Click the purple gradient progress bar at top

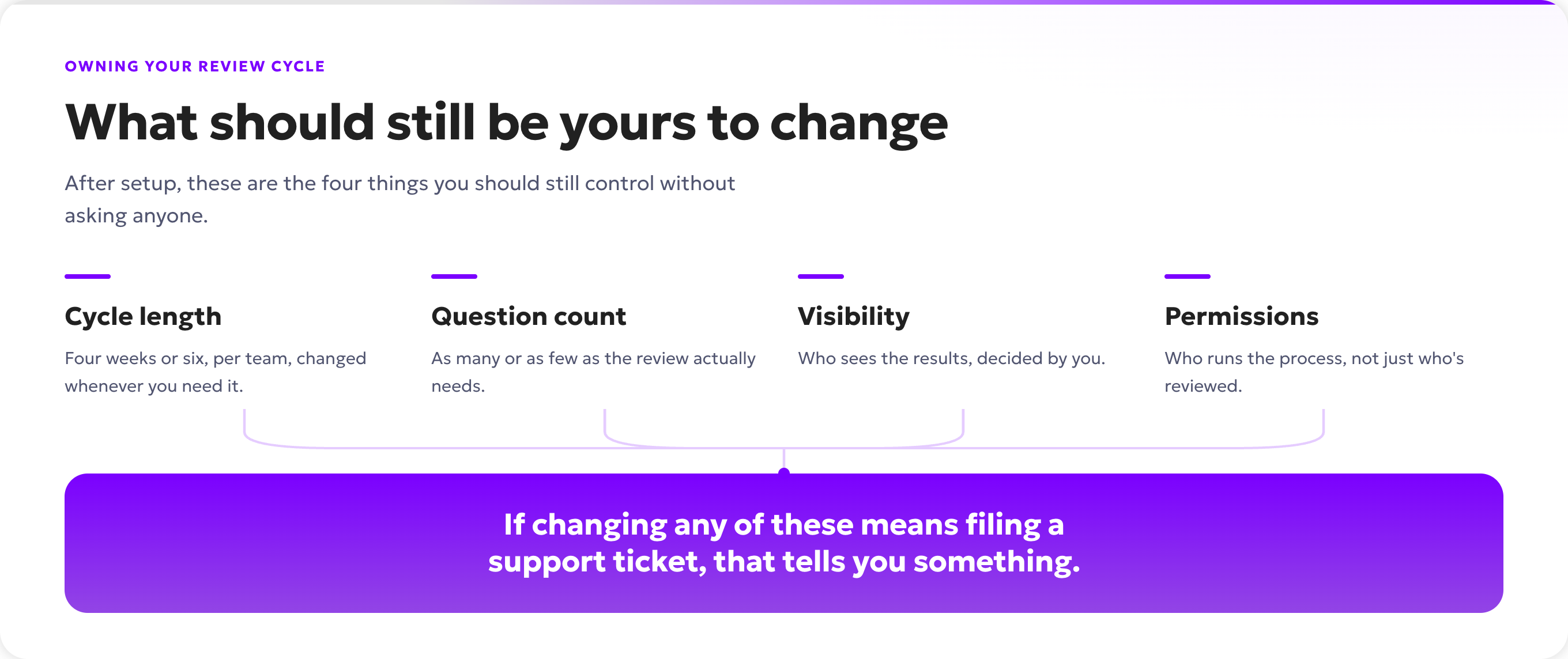[x=784, y=2]
